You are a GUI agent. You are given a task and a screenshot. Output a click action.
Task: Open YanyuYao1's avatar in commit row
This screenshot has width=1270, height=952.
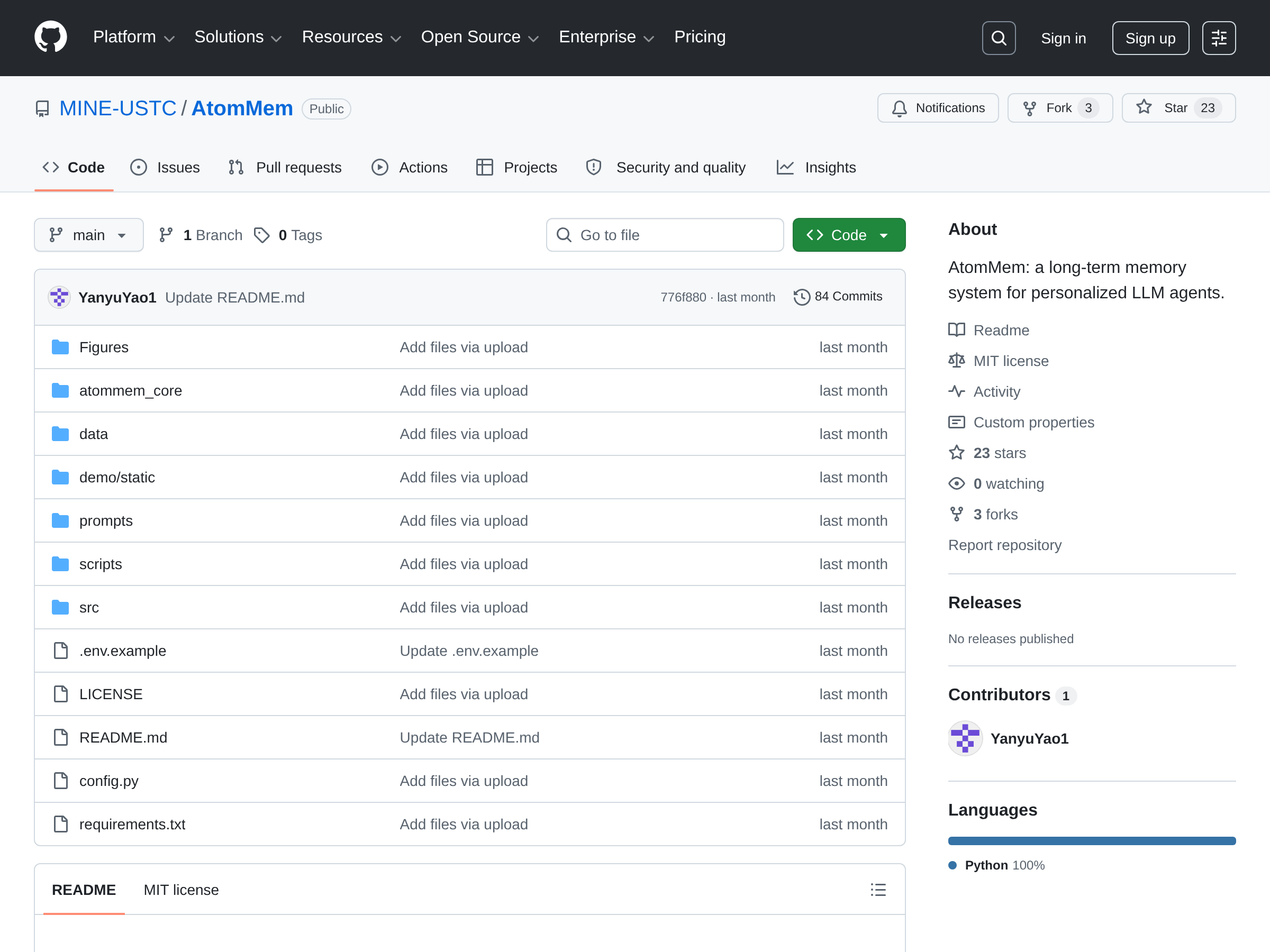pos(59,297)
